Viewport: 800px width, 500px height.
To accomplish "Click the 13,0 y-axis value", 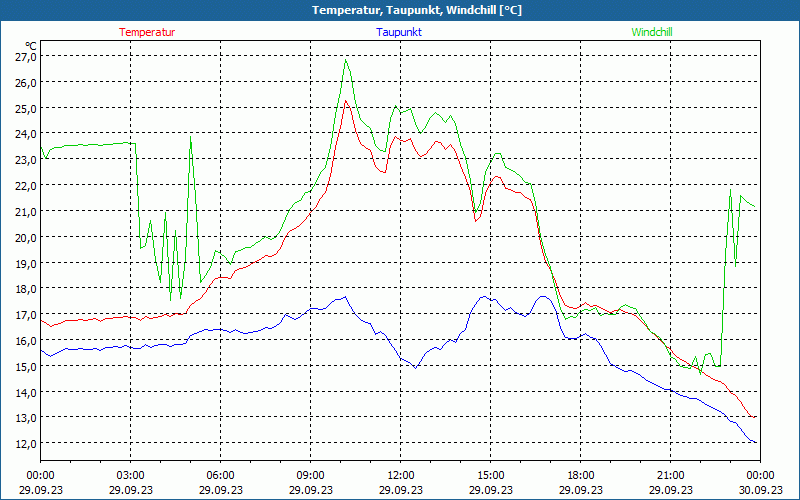I will (26, 418).
